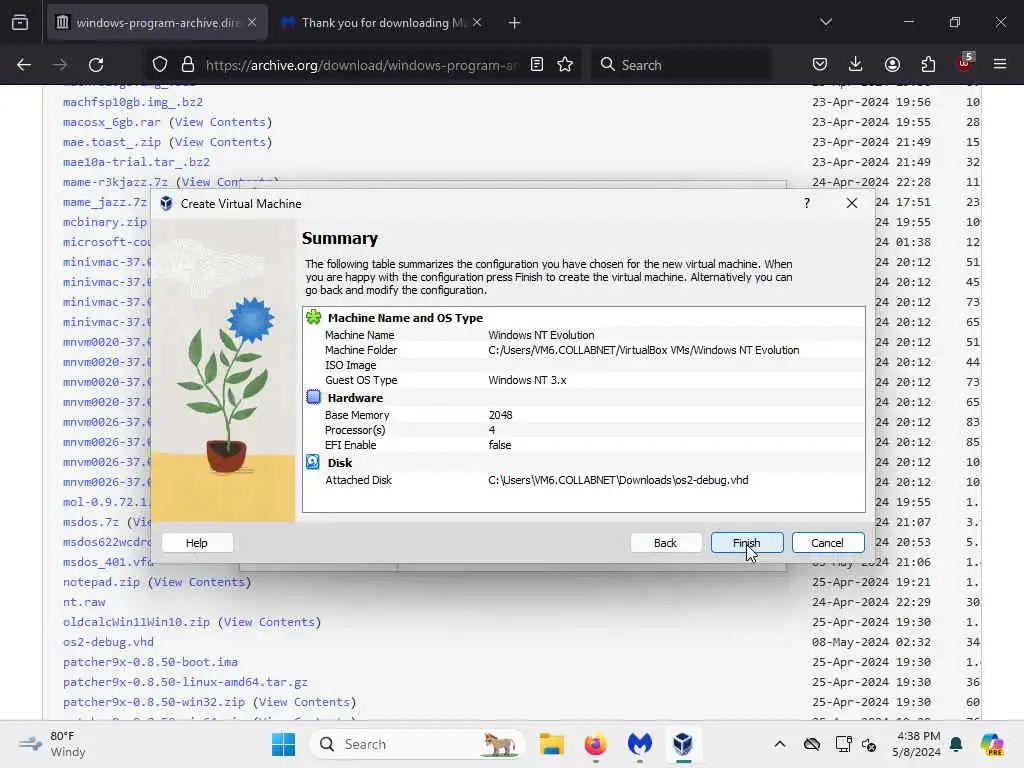Open the Downloads panel
Viewport: 1024px width, 768px height.
click(856, 65)
